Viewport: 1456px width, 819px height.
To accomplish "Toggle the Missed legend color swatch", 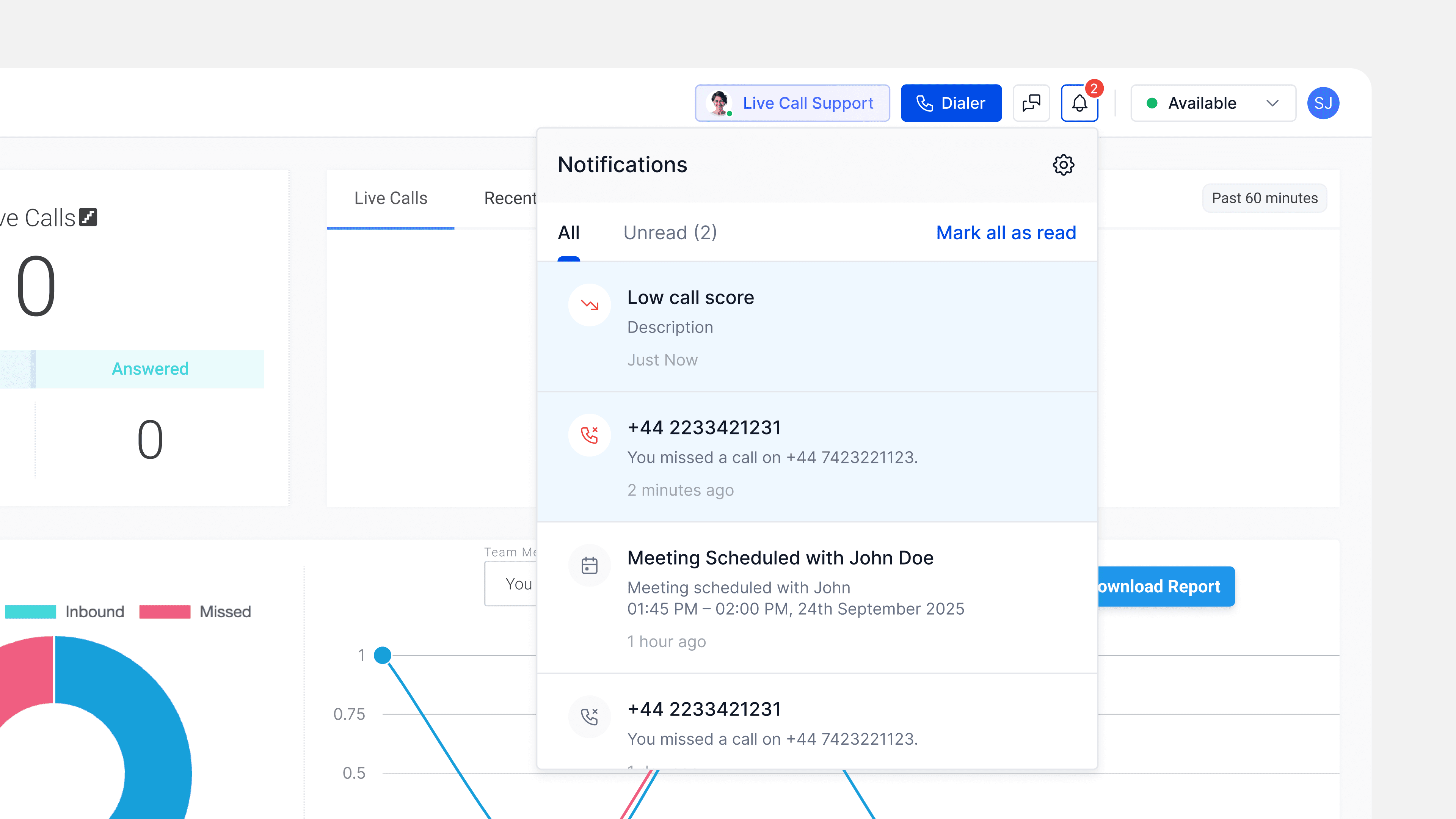I will [165, 612].
